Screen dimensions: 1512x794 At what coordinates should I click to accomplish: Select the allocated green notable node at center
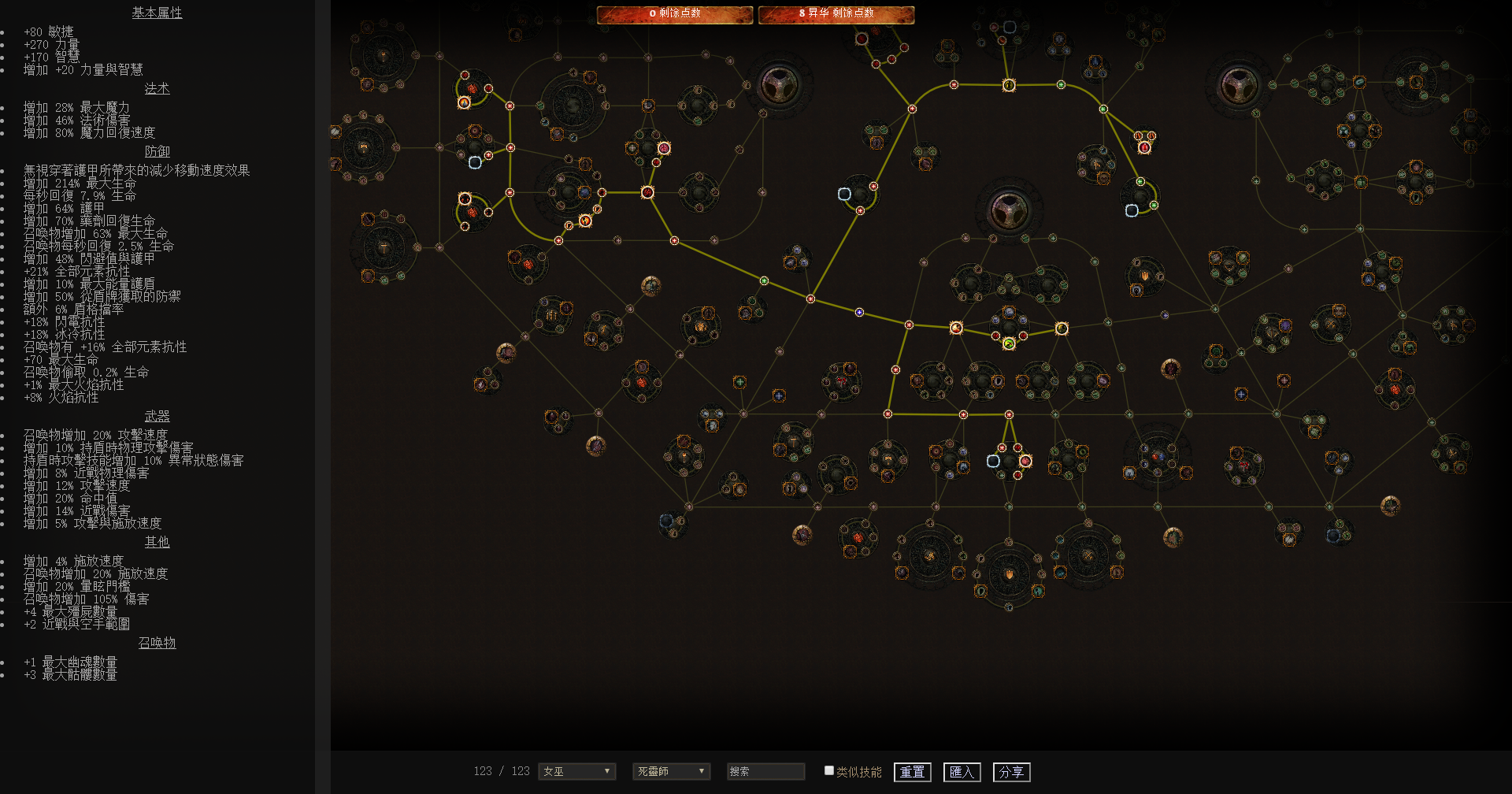click(x=1009, y=343)
